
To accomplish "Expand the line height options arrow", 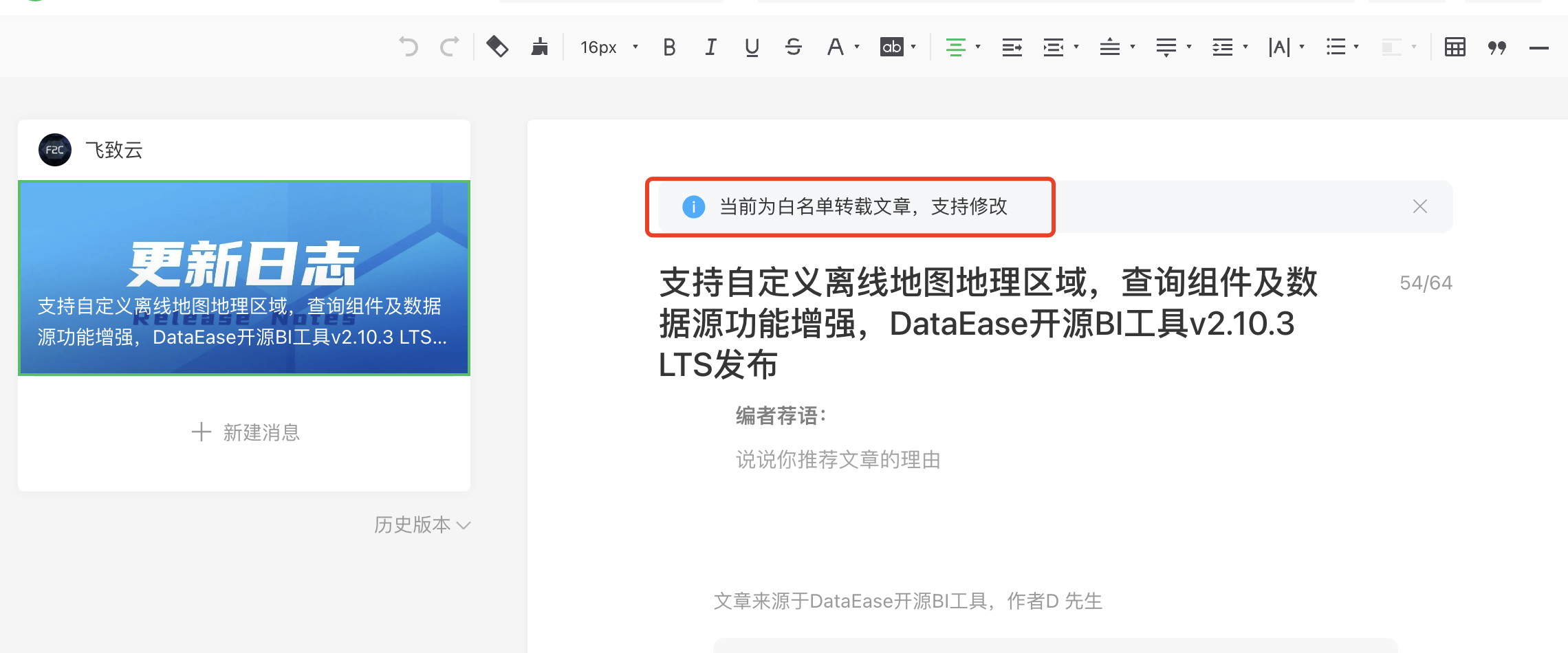I will coord(1245,47).
